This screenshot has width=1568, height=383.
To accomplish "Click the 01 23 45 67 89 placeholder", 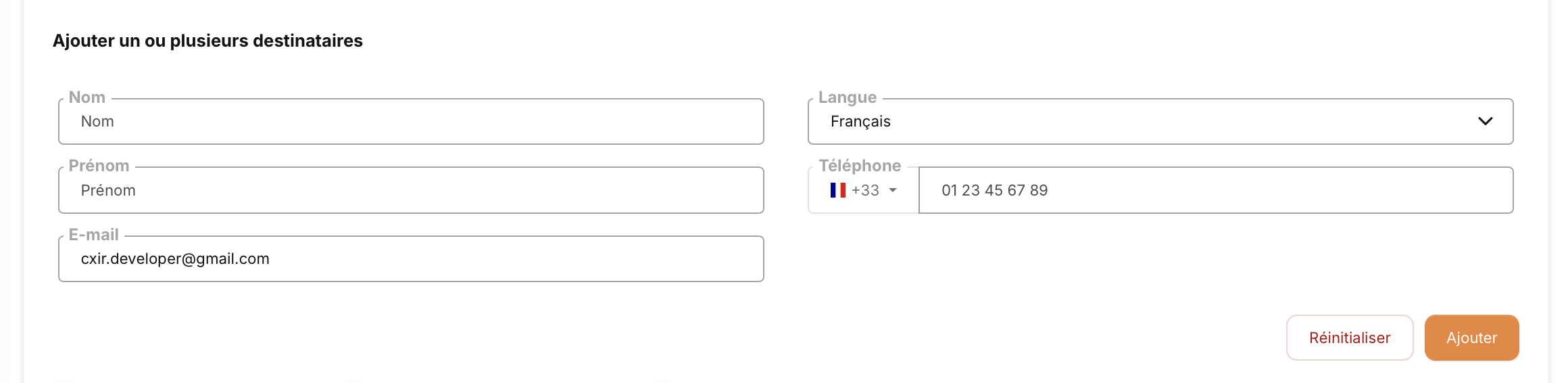I will point(994,191).
